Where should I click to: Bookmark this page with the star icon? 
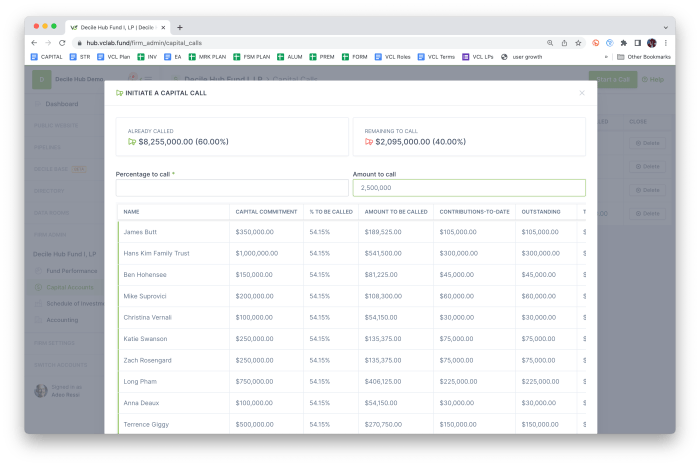click(x=578, y=43)
